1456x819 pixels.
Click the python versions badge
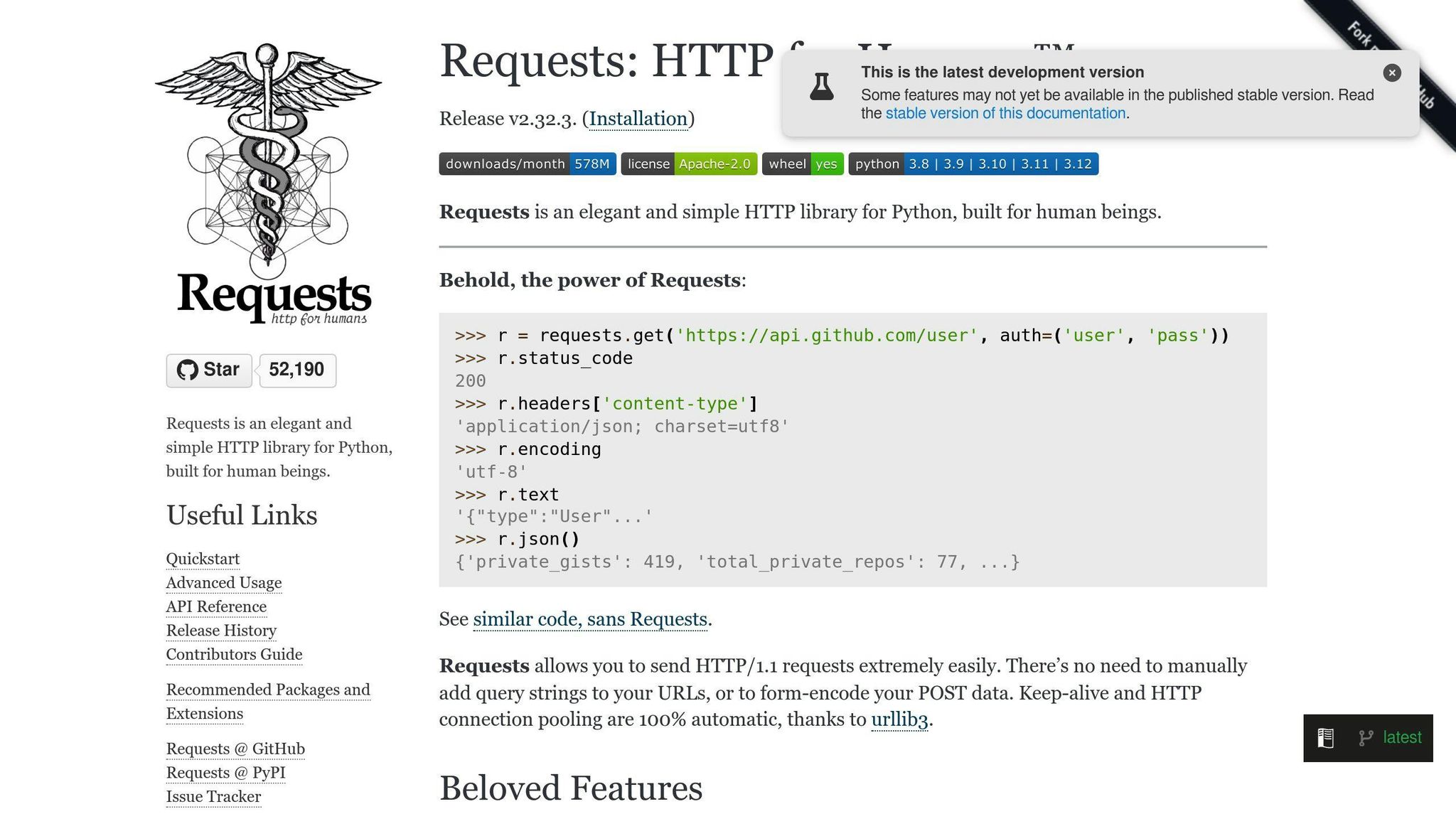tap(975, 164)
